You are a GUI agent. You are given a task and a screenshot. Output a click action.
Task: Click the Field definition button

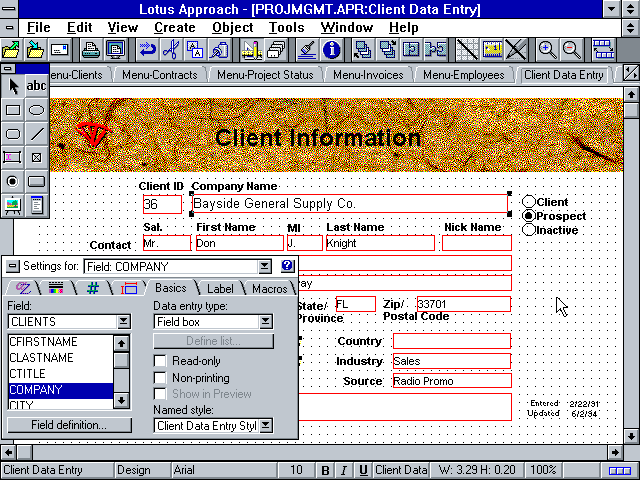(69, 425)
